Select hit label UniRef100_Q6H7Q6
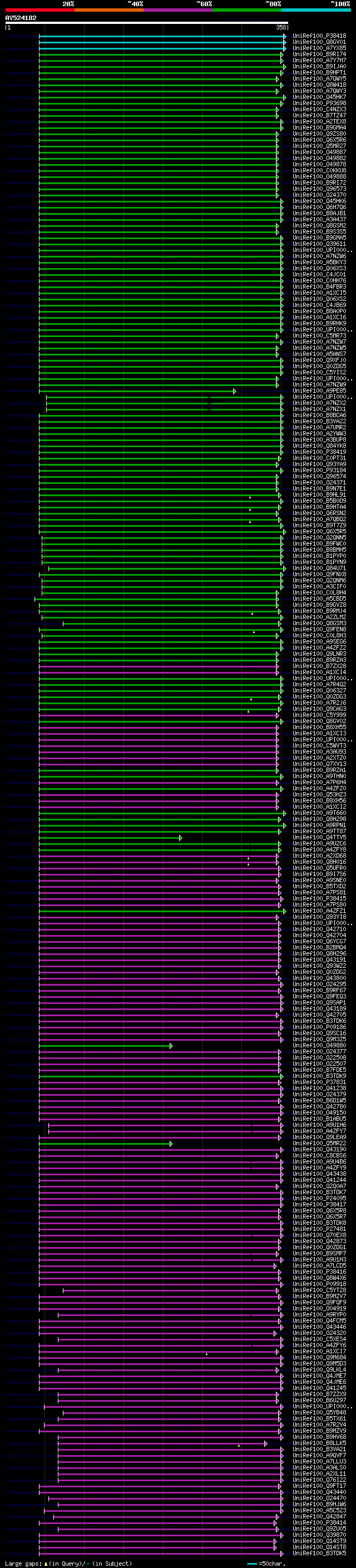 click(x=319, y=207)
